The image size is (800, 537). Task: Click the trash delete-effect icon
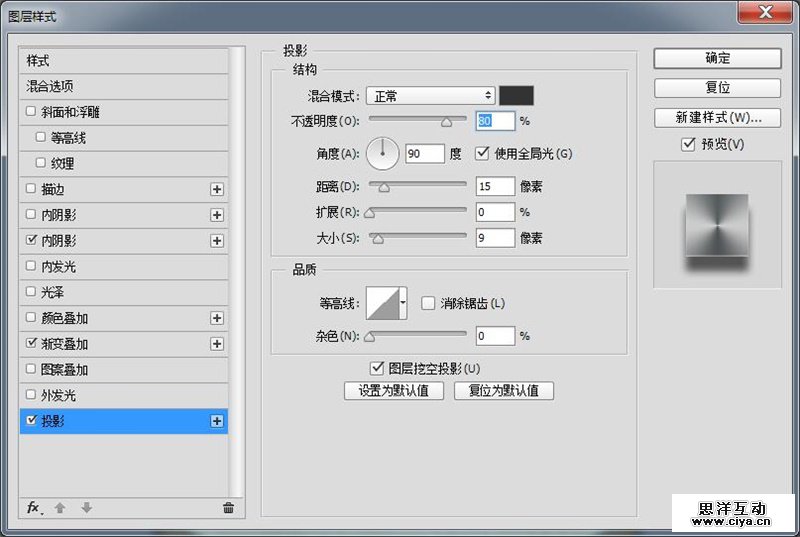coord(228,507)
